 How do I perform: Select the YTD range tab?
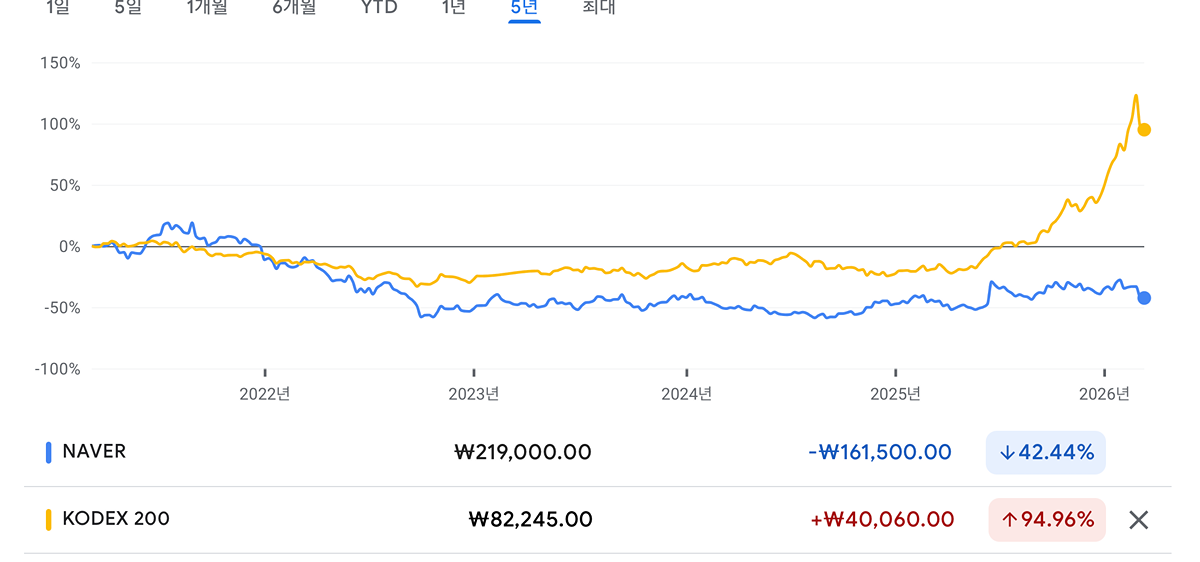pos(379,8)
